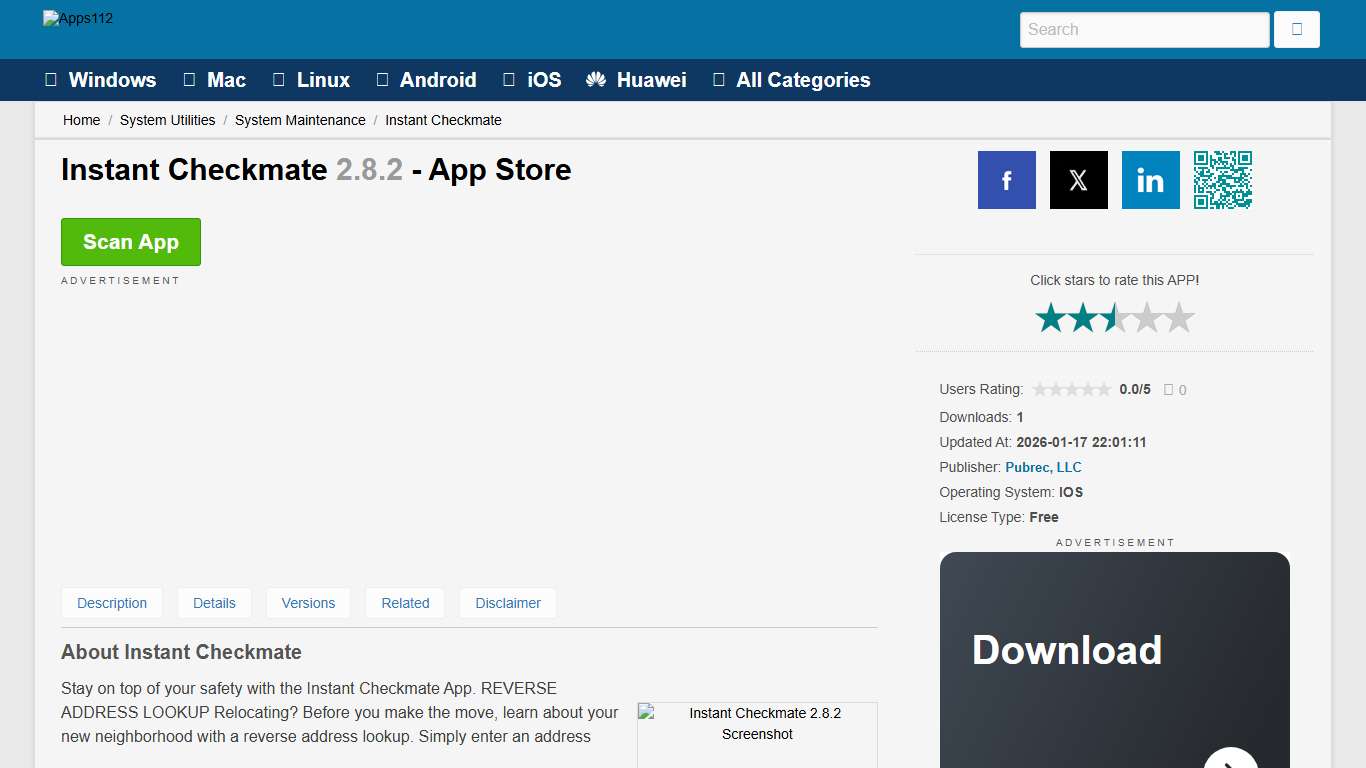Open the Pubrec, LLC publisher link
The width and height of the screenshot is (1366, 768).
click(1043, 467)
